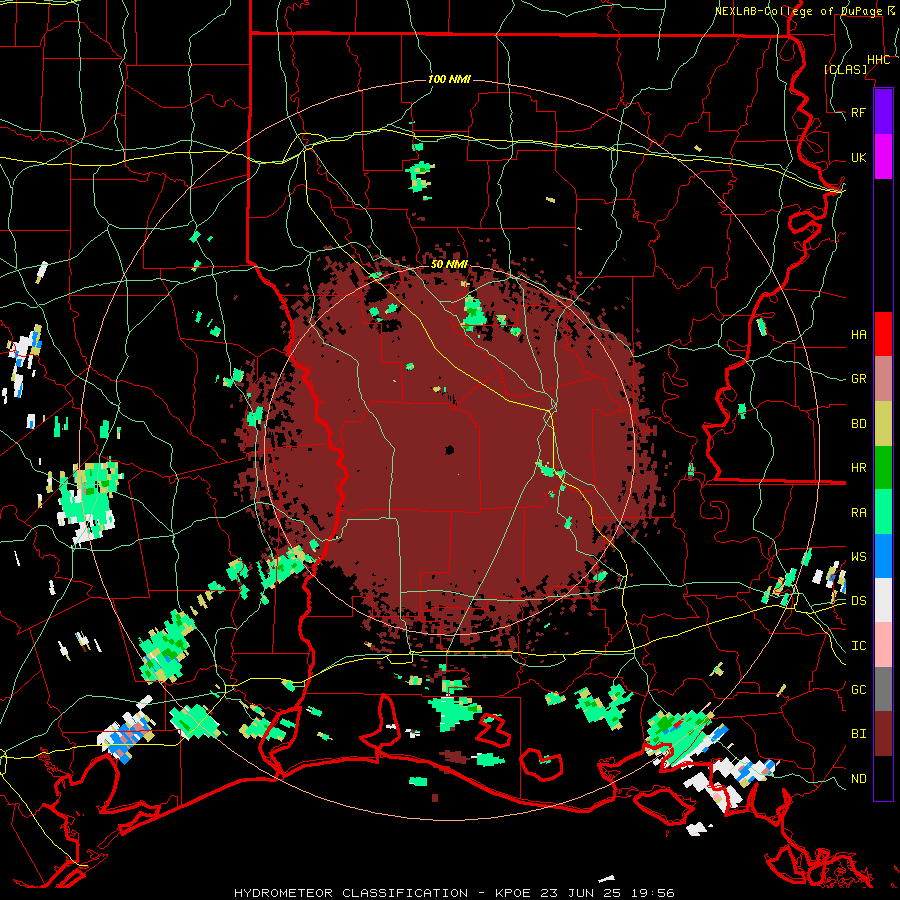Viewport: 900px width, 900px height.
Task: Click the red HA legend color swatch
Action: (883, 334)
